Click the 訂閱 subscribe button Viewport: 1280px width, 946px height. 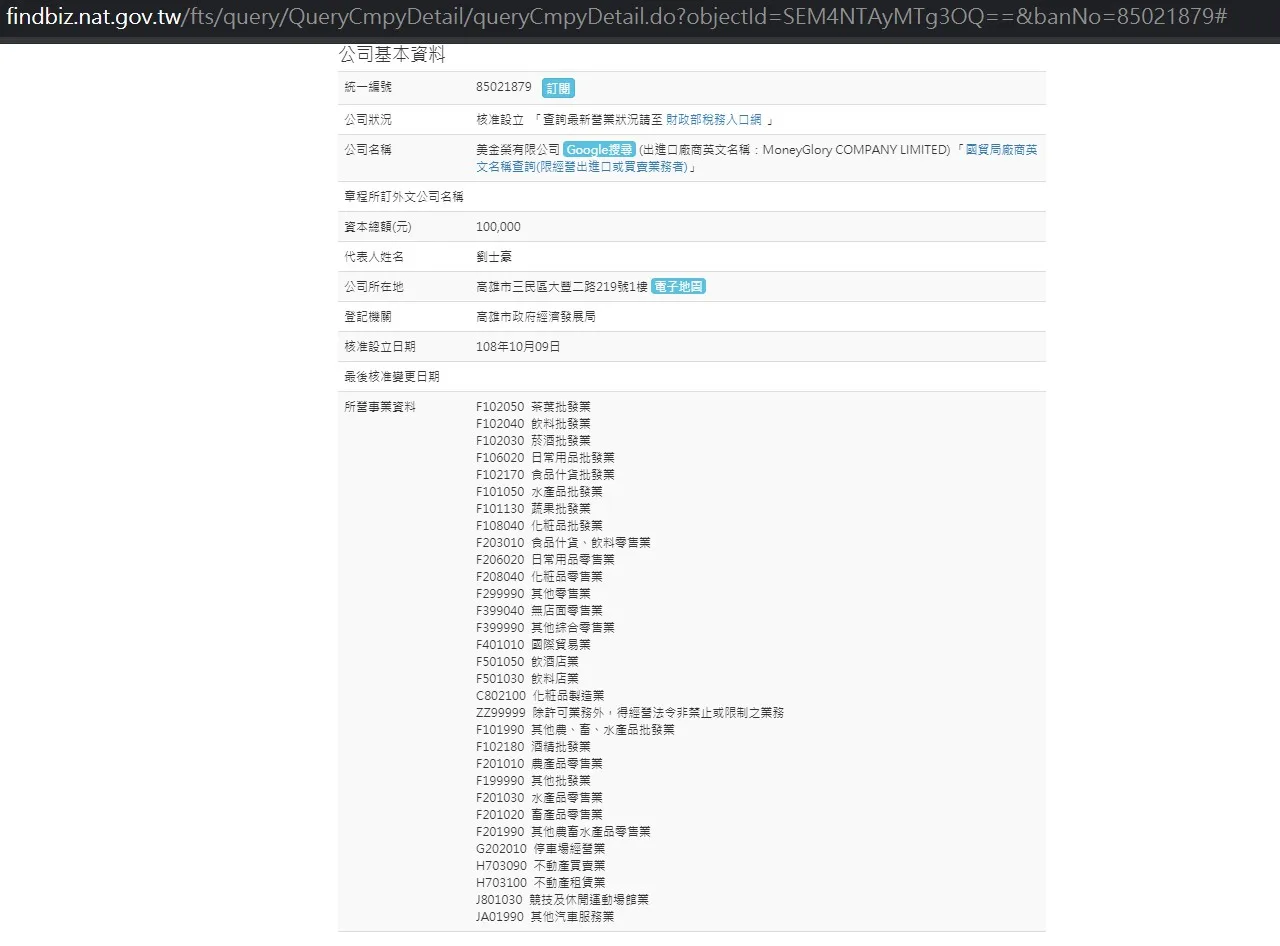[x=558, y=88]
